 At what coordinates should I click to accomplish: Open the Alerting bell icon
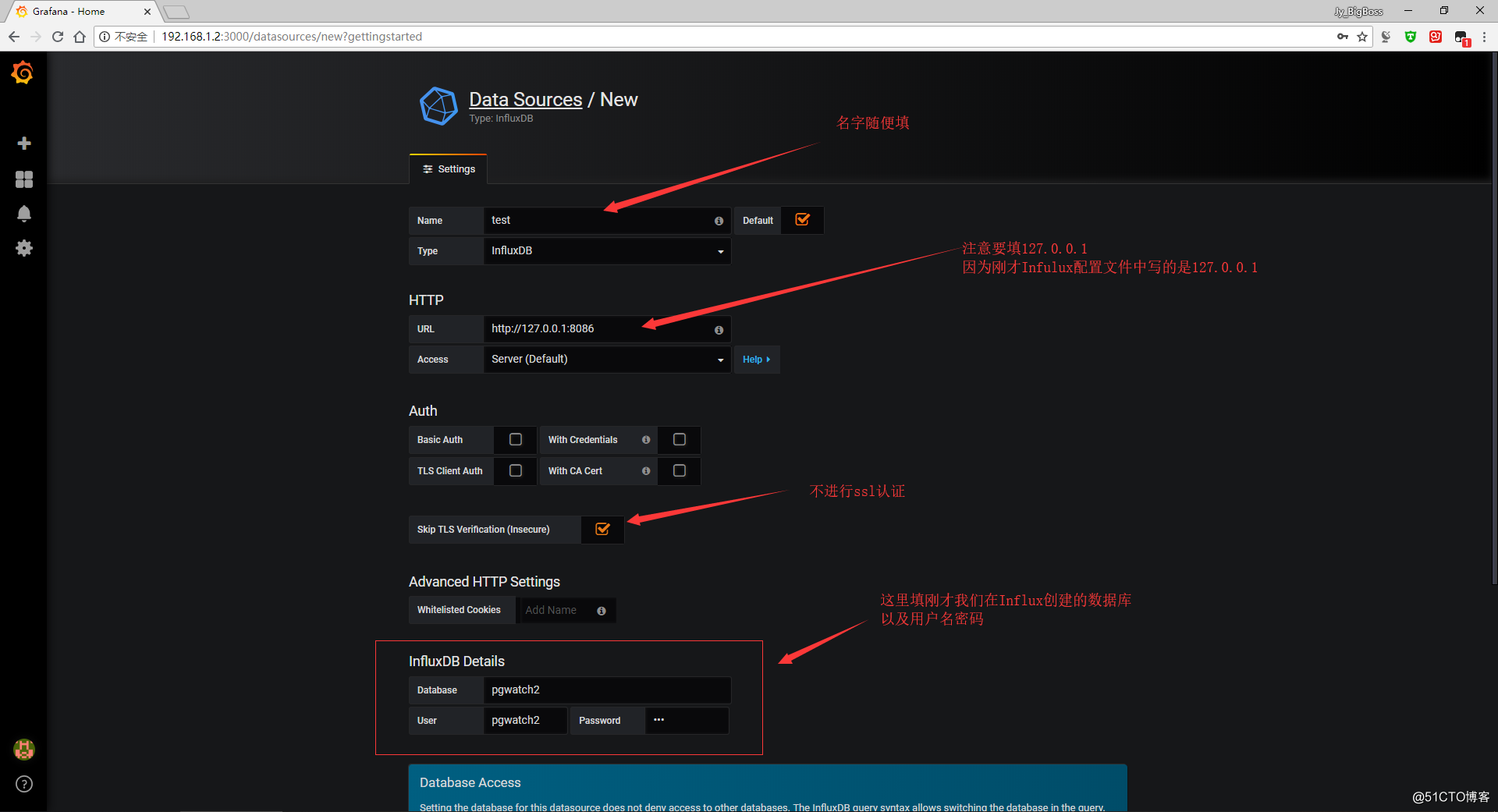point(24,214)
